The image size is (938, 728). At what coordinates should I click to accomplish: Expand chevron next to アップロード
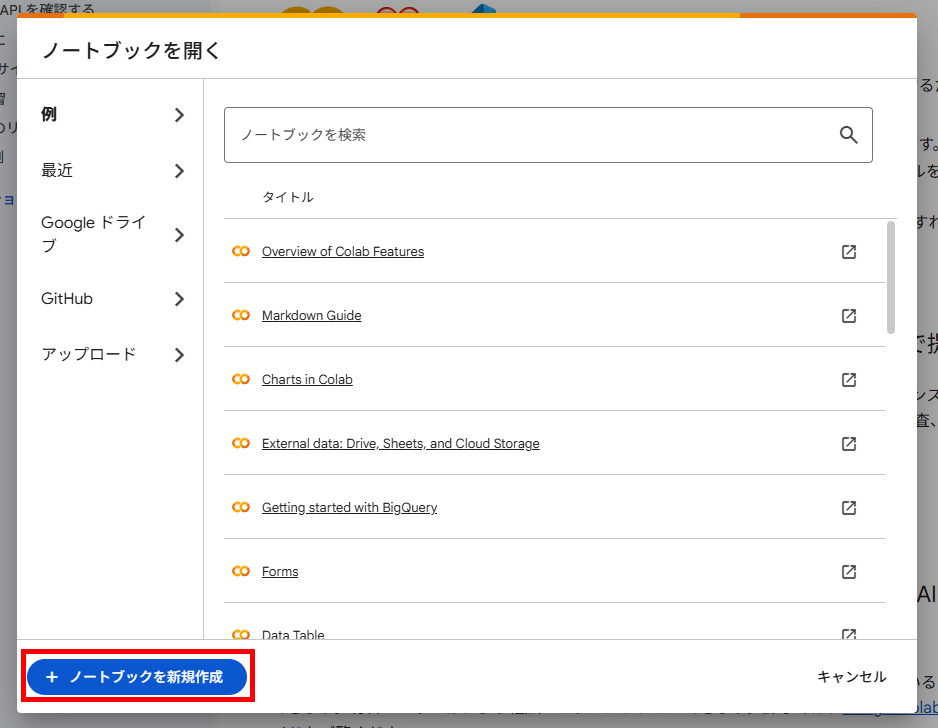179,355
